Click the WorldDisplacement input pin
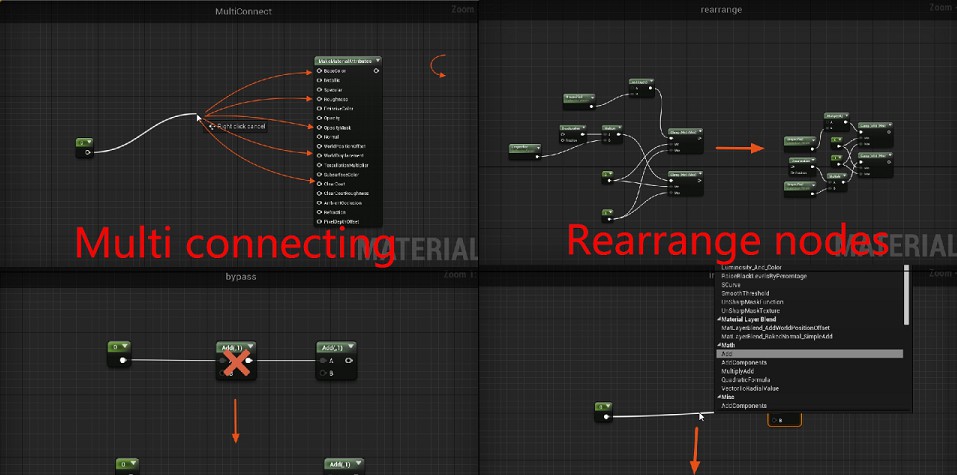957x475 pixels. pyautogui.click(x=319, y=156)
